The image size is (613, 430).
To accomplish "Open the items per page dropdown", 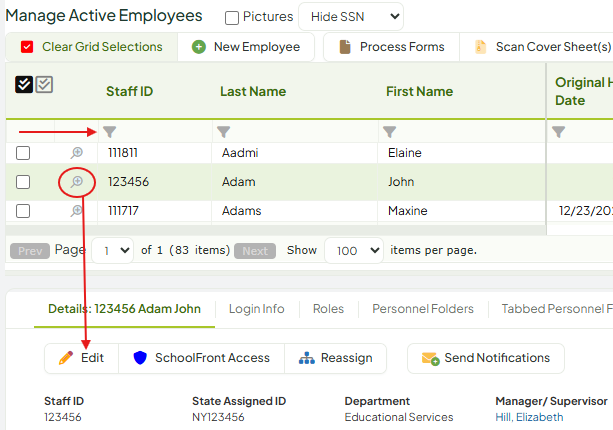I will click(x=354, y=250).
